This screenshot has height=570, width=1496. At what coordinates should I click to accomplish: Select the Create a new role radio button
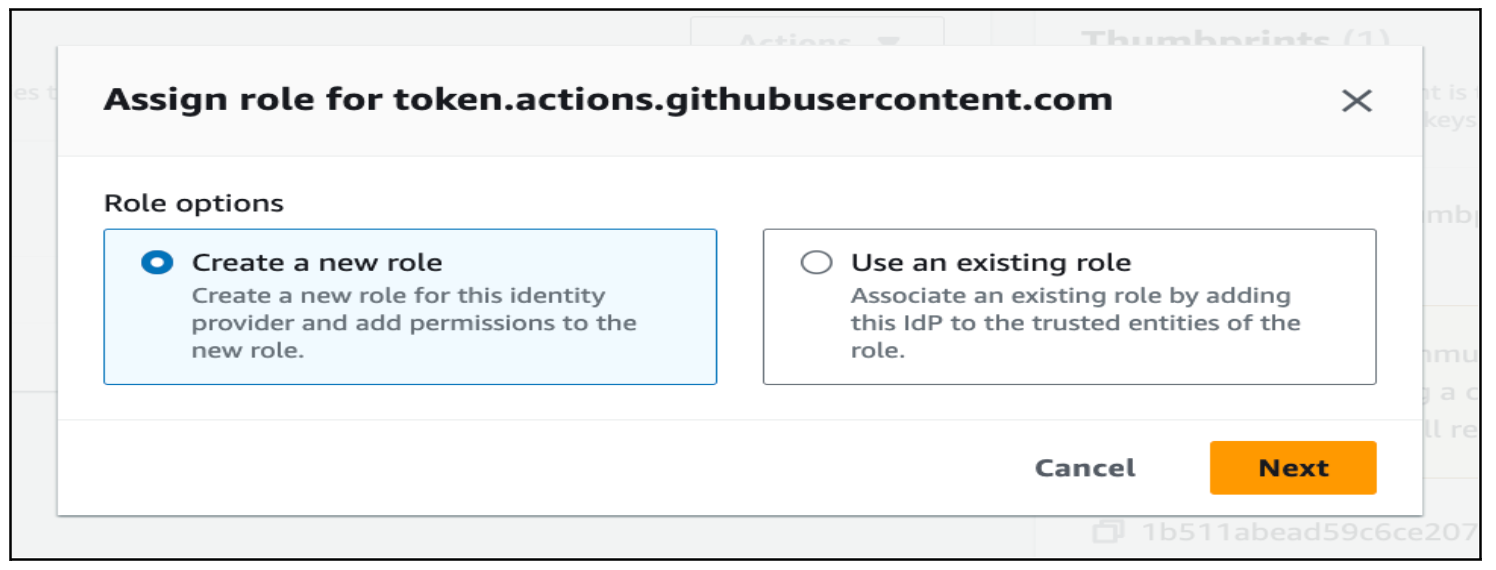coord(157,263)
